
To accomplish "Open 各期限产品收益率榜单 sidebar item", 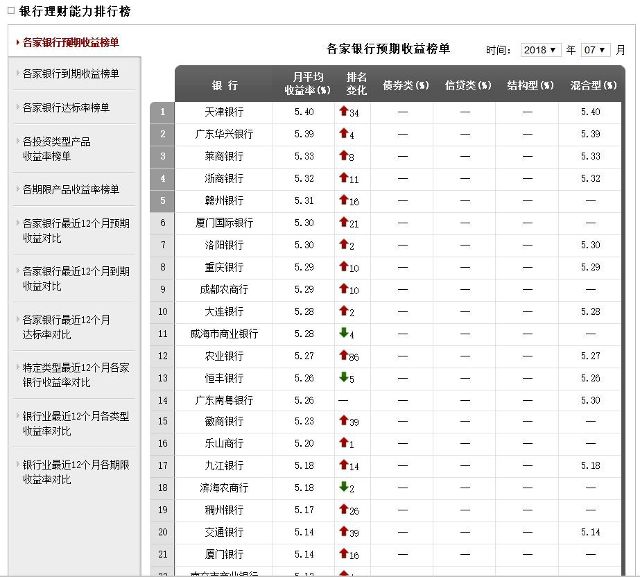I will coord(71,189).
